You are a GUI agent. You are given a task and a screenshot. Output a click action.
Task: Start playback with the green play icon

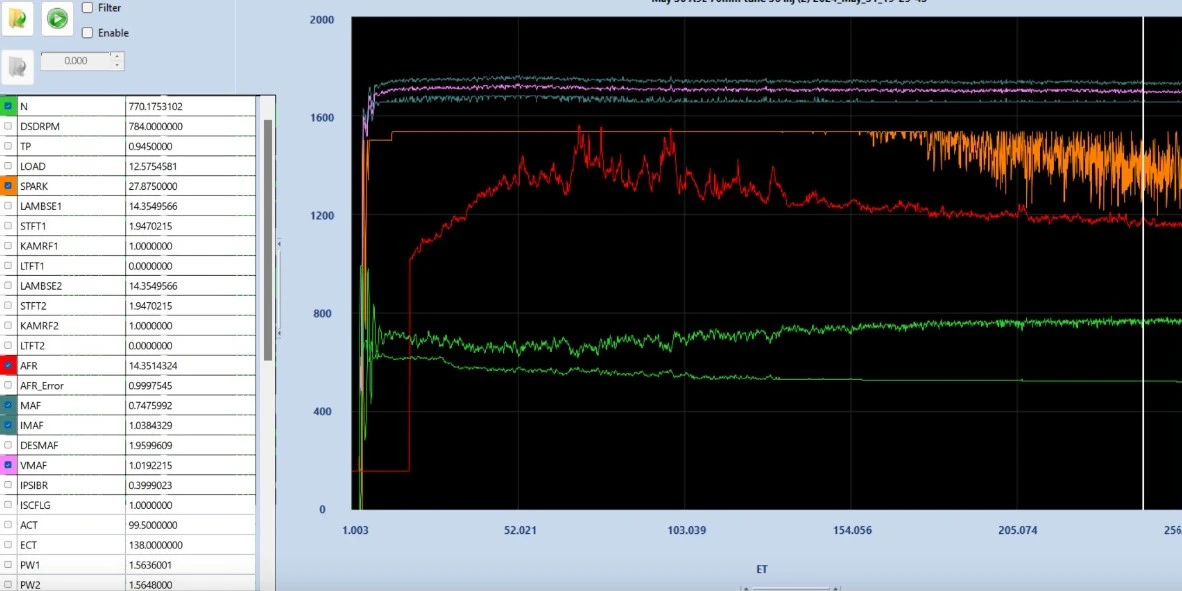(57, 18)
